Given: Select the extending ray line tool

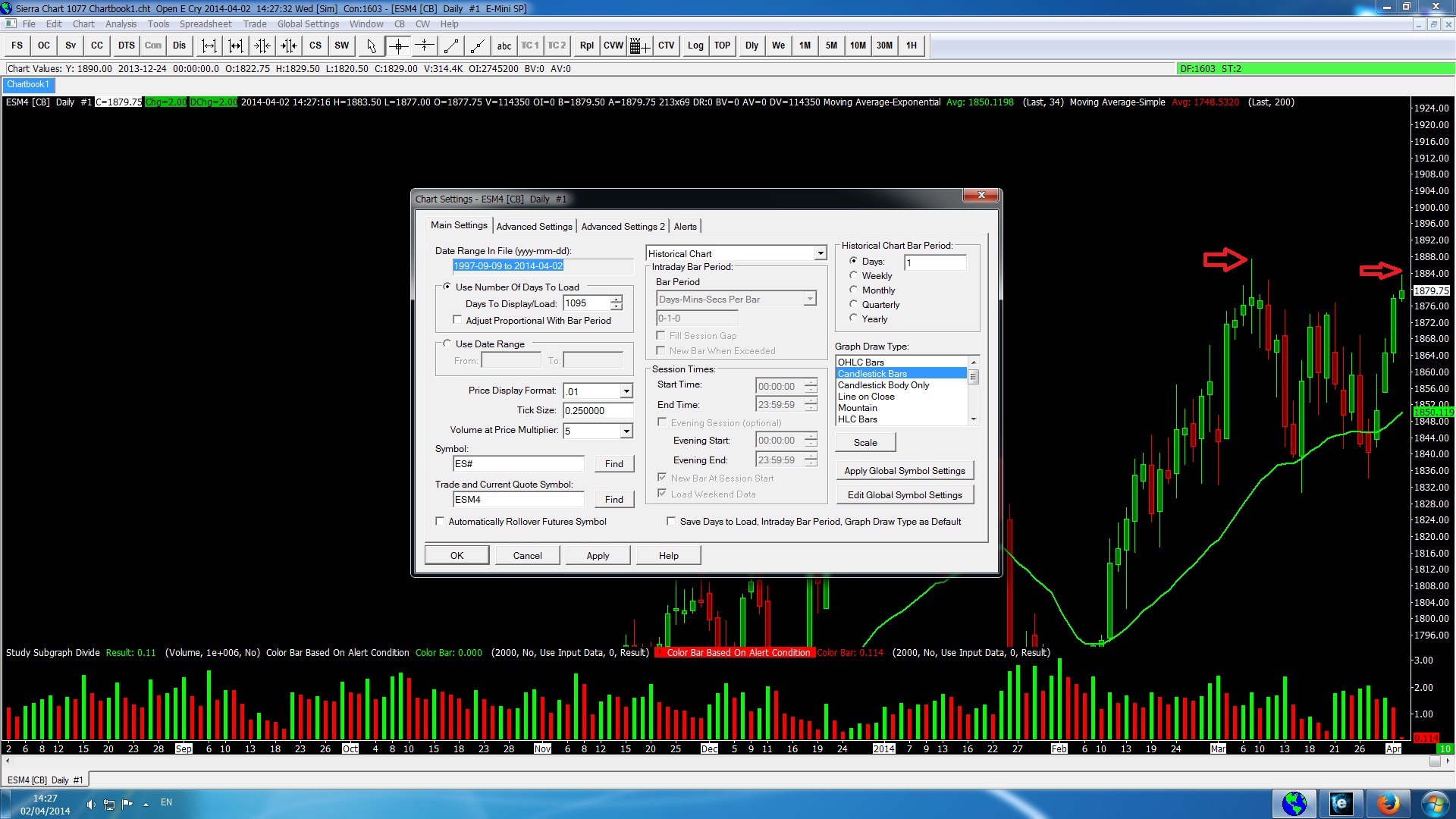Looking at the screenshot, I should tap(477, 45).
